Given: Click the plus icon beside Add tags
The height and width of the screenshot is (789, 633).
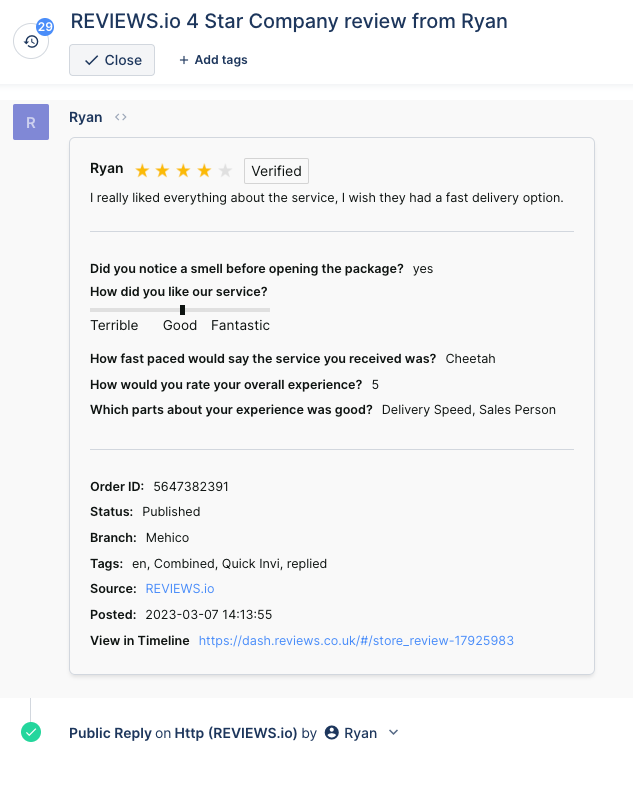Looking at the screenshot, I should point(184,60).
